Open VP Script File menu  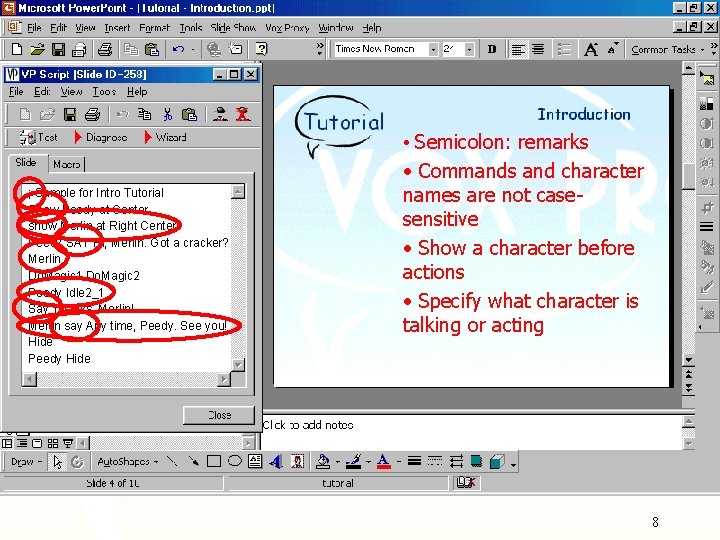[x=16, y=92]
